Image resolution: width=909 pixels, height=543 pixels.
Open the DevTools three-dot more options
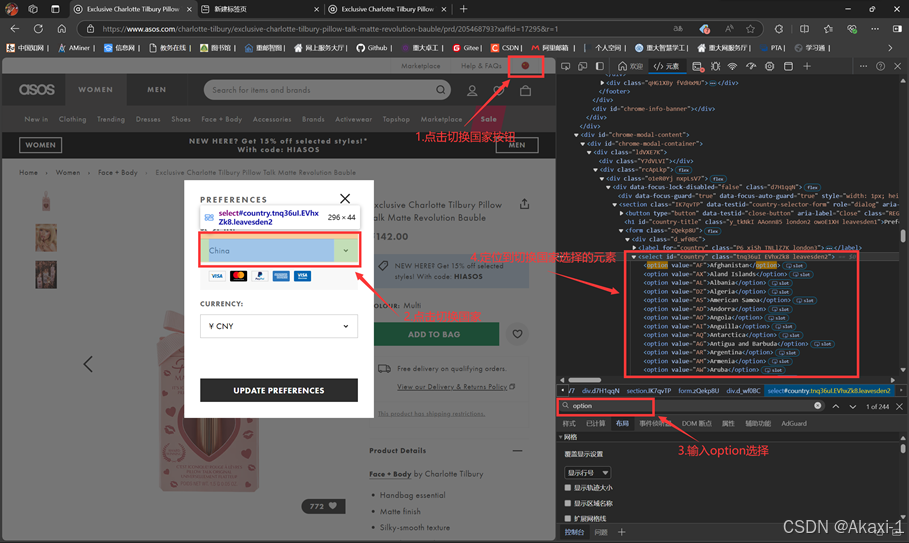point(863,66)
